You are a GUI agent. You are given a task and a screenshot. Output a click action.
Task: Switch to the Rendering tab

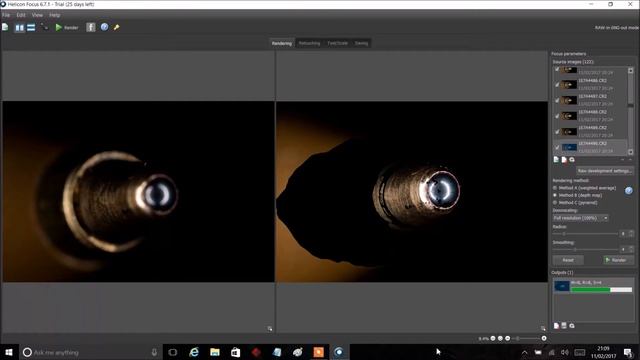pos(282,43)
